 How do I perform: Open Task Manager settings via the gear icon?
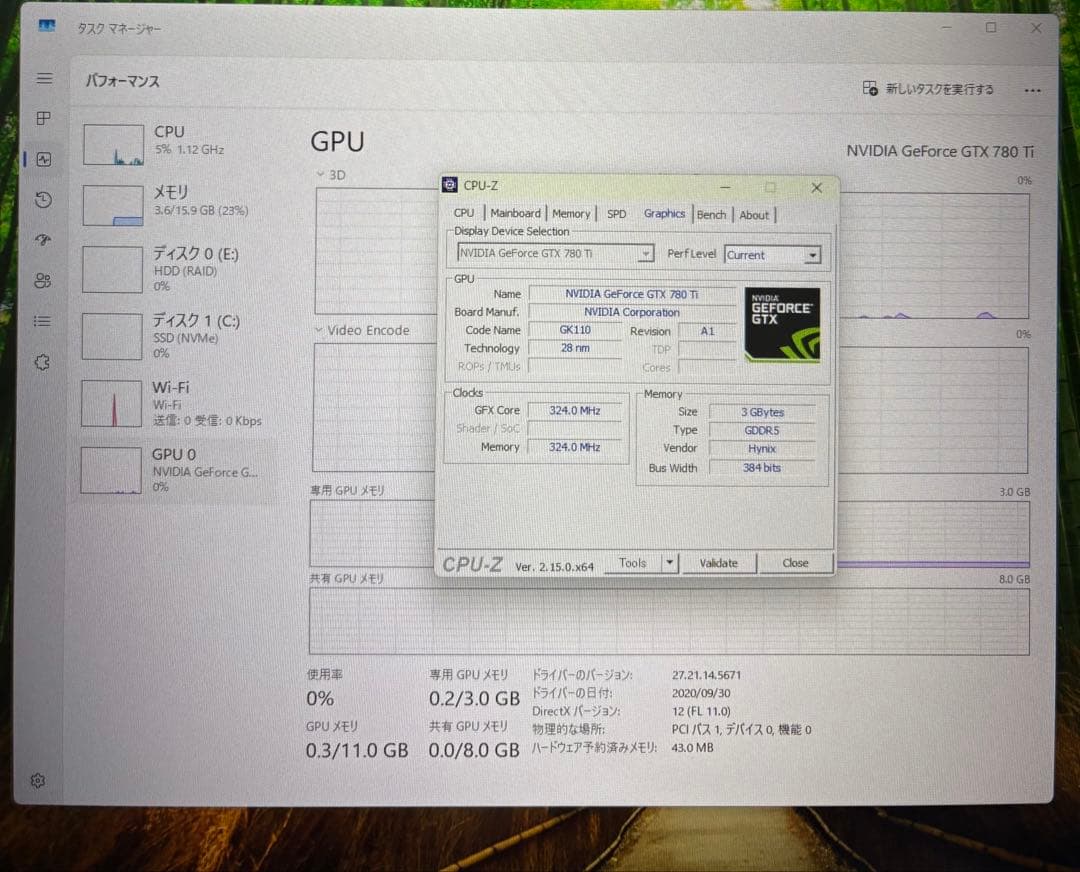38,780
